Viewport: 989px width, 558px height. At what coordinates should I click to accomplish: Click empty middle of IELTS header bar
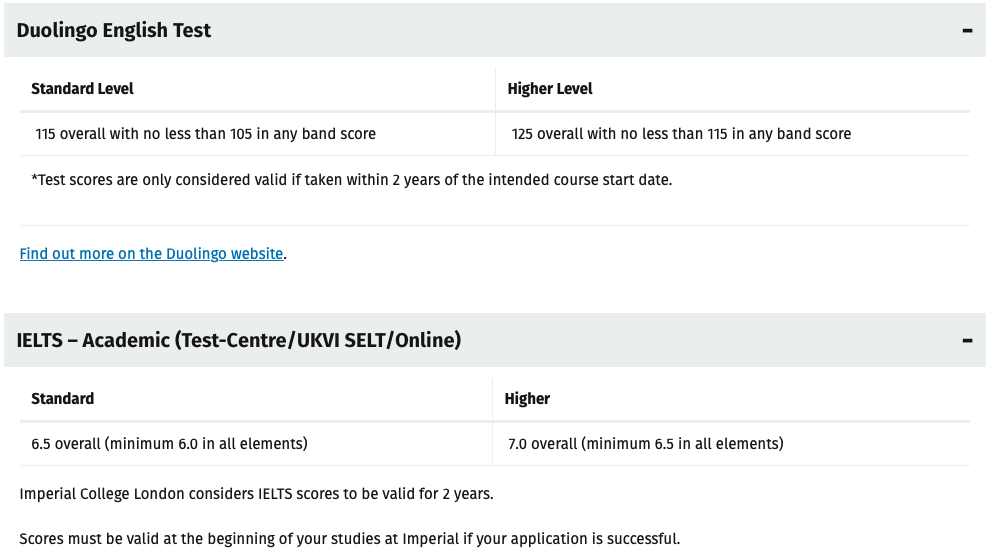tap(700, 341)
